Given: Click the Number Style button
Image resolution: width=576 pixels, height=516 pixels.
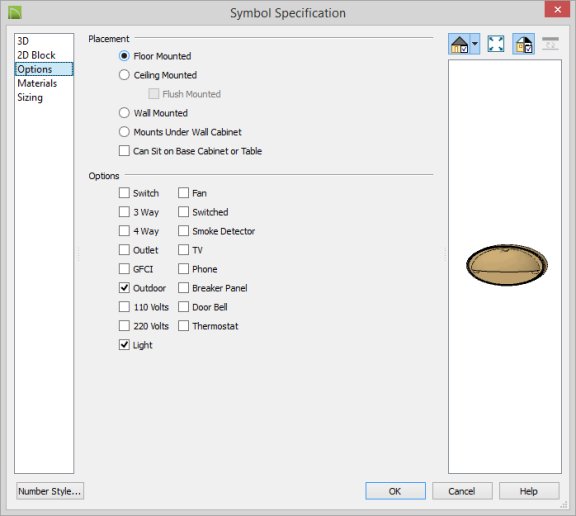Looking at the screenshot, I should tap(50, 491).
